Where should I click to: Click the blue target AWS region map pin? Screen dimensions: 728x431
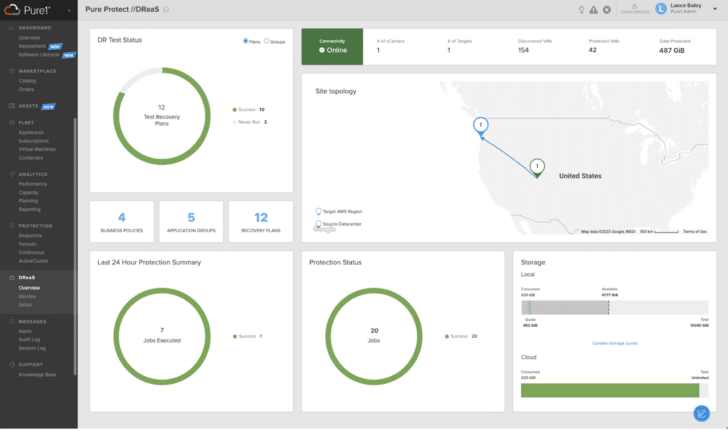click(x=481, y=126)
